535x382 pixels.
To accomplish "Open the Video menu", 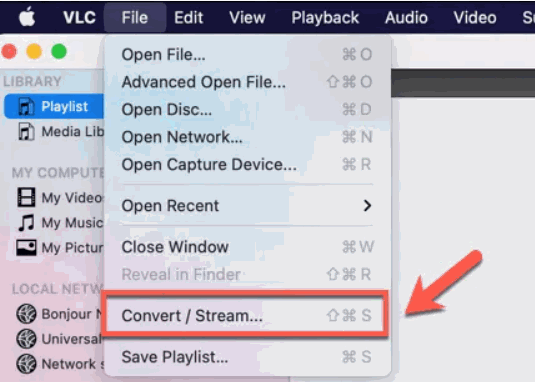I will click(475, 17).
